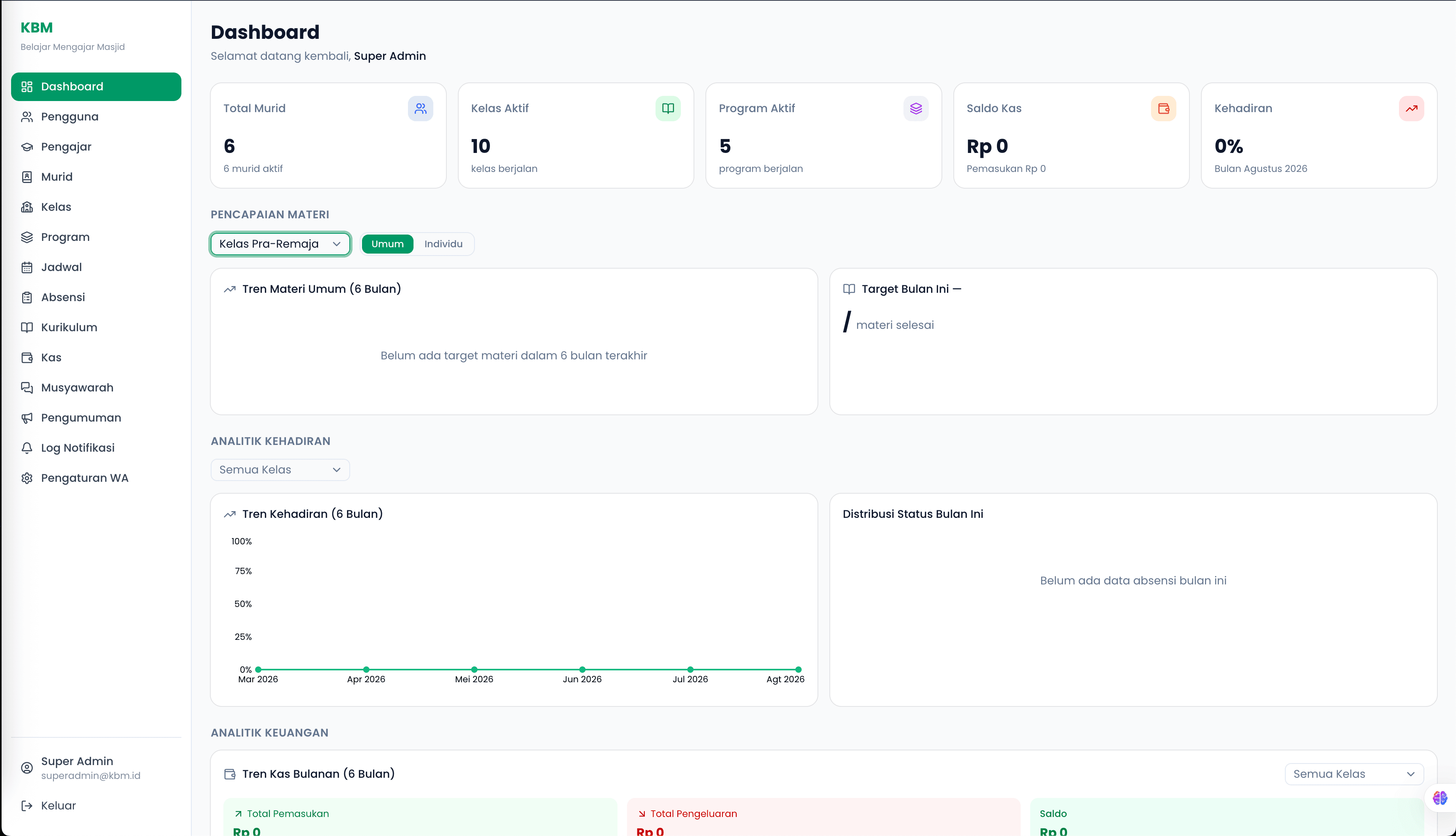Navigate to Kurikulum menu item
Viewport: 1456px width, 836px height.
coord(96,327)
